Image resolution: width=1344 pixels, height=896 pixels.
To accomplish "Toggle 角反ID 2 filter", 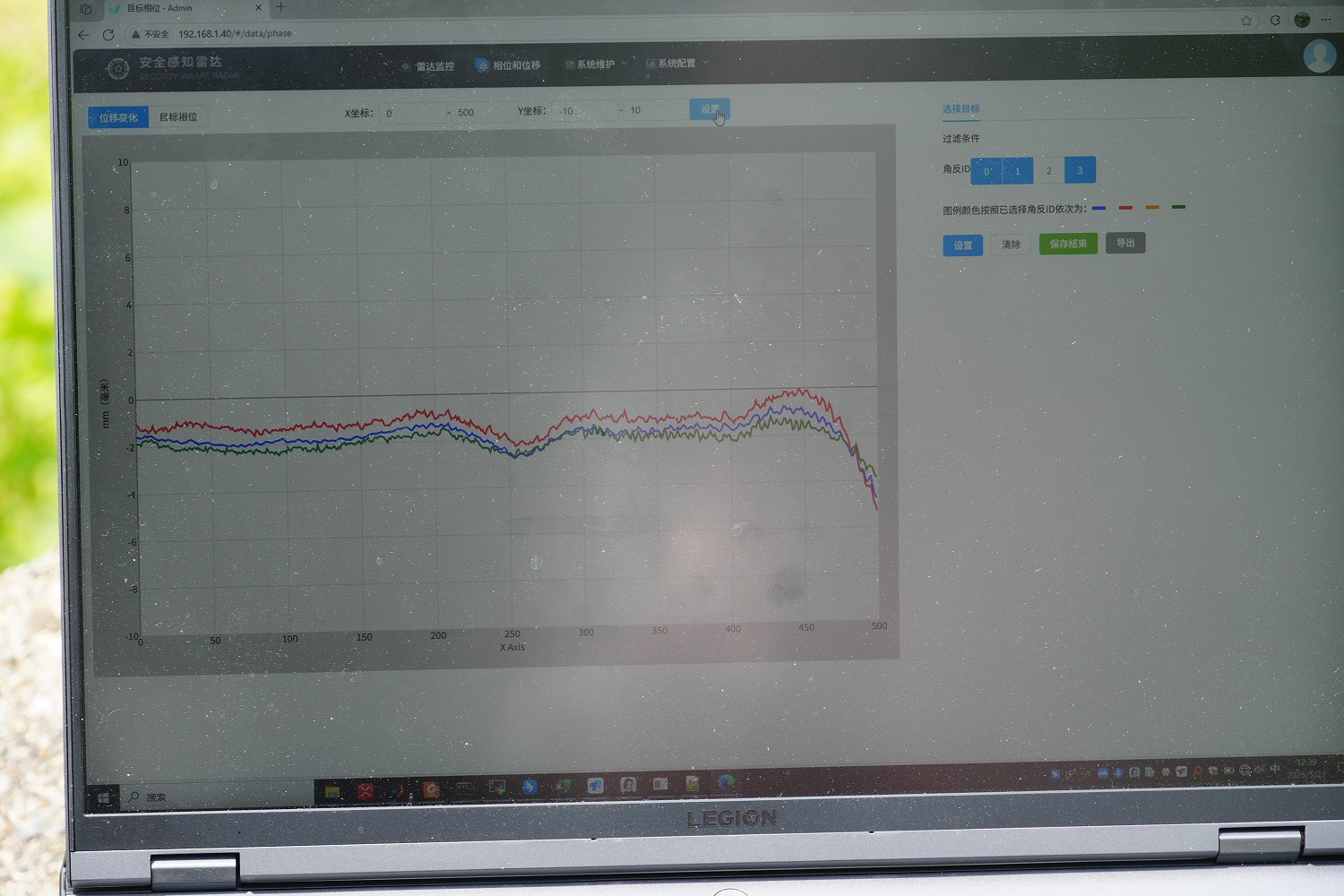I will click(x=1048, y=170).
